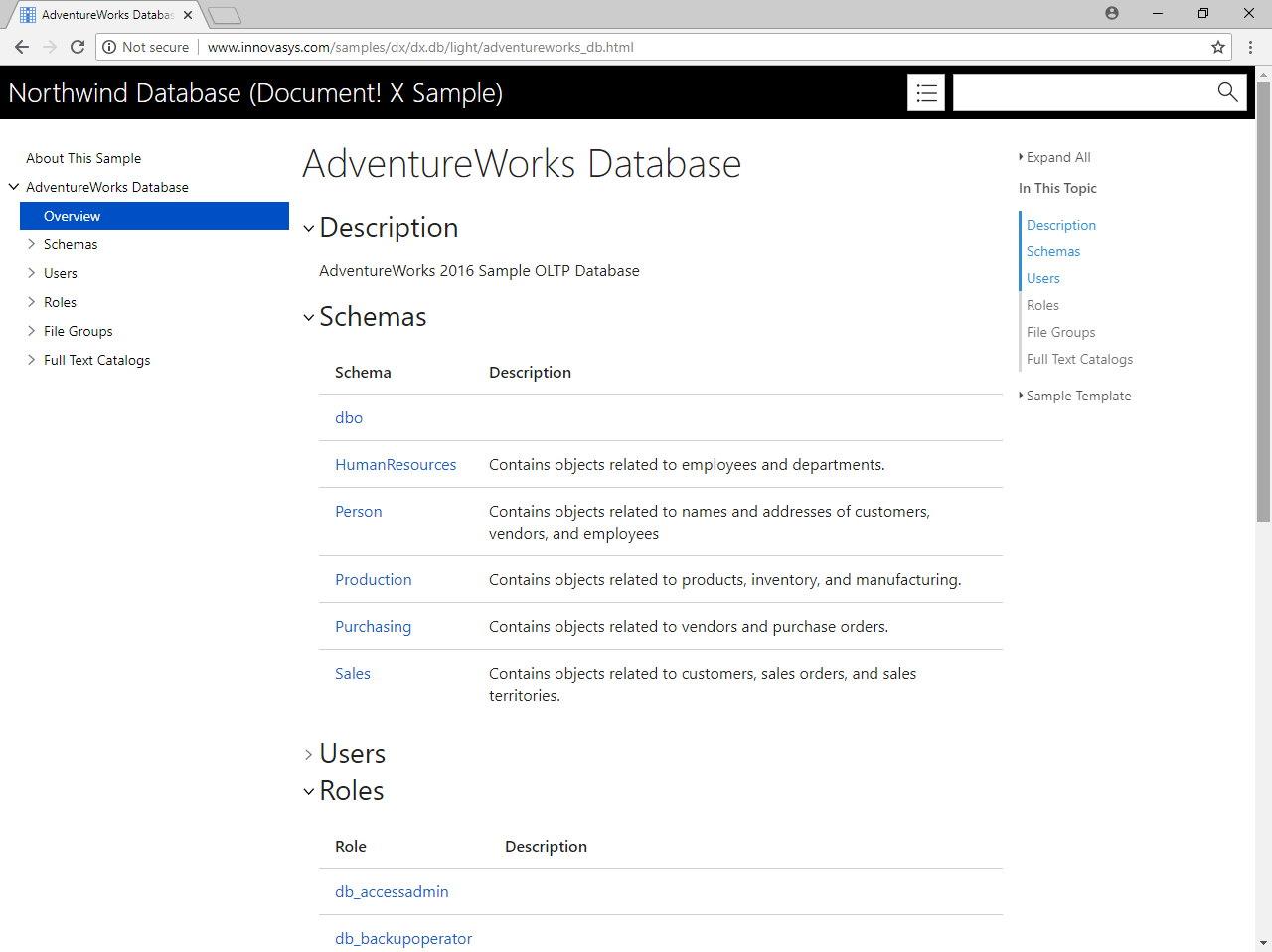The width and height of the screenshot is (1272, 952).
Task: Open a new browser tab
Action: [225, 15]
